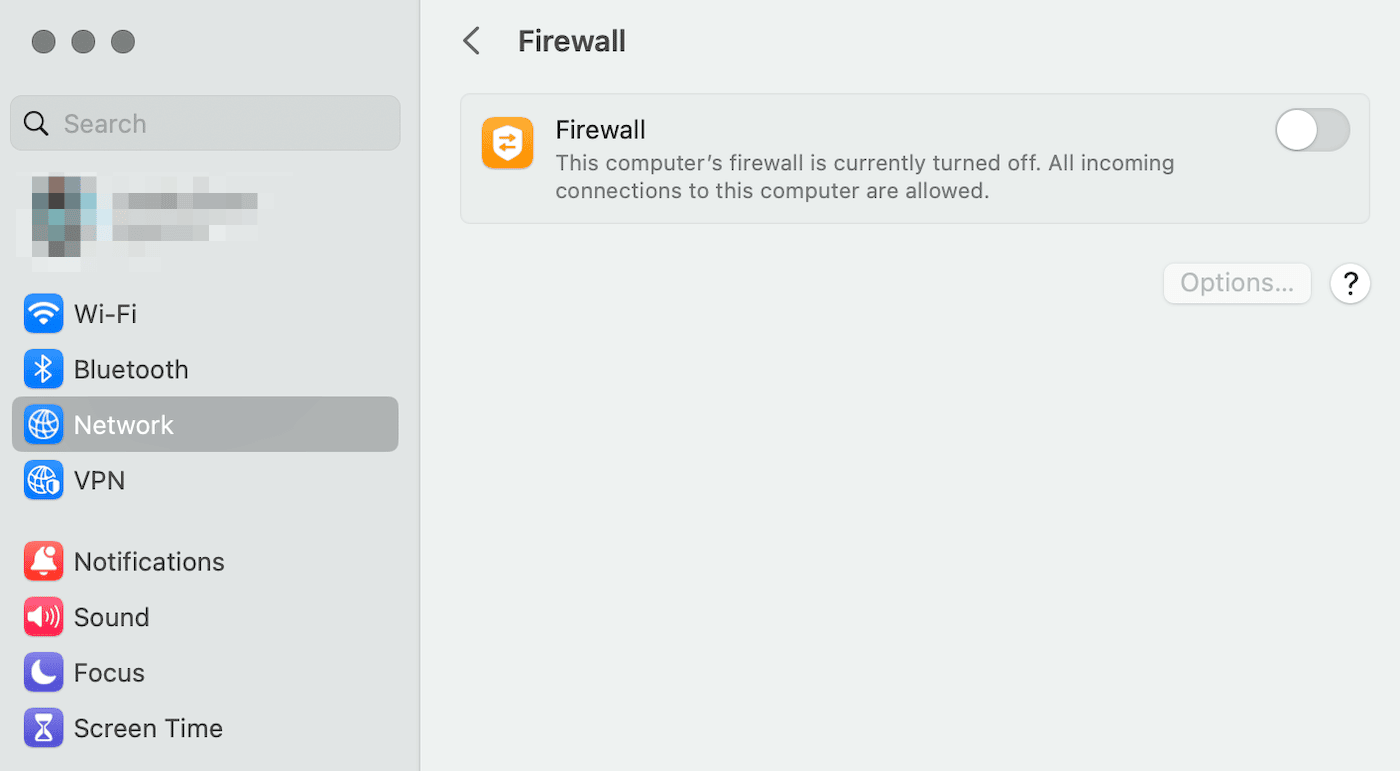This screenshot has width=1400, height=771.
Task: Select the Wi-Fi sidebar entry
Action: pos(105,313)
